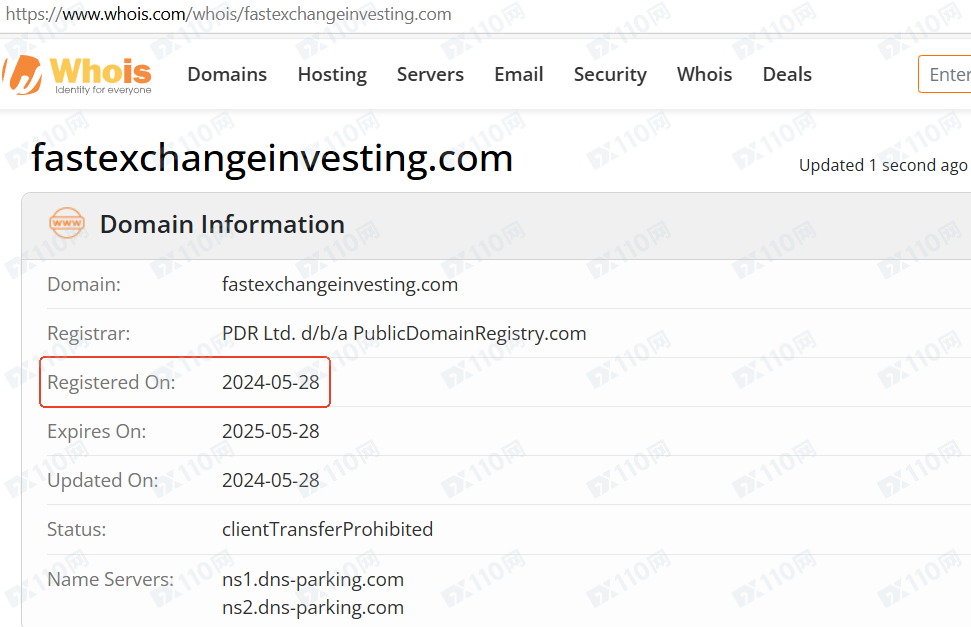The image size is (971, 627).
Task: Click the clientTransferProhibited status value
Action: point(327,529)
